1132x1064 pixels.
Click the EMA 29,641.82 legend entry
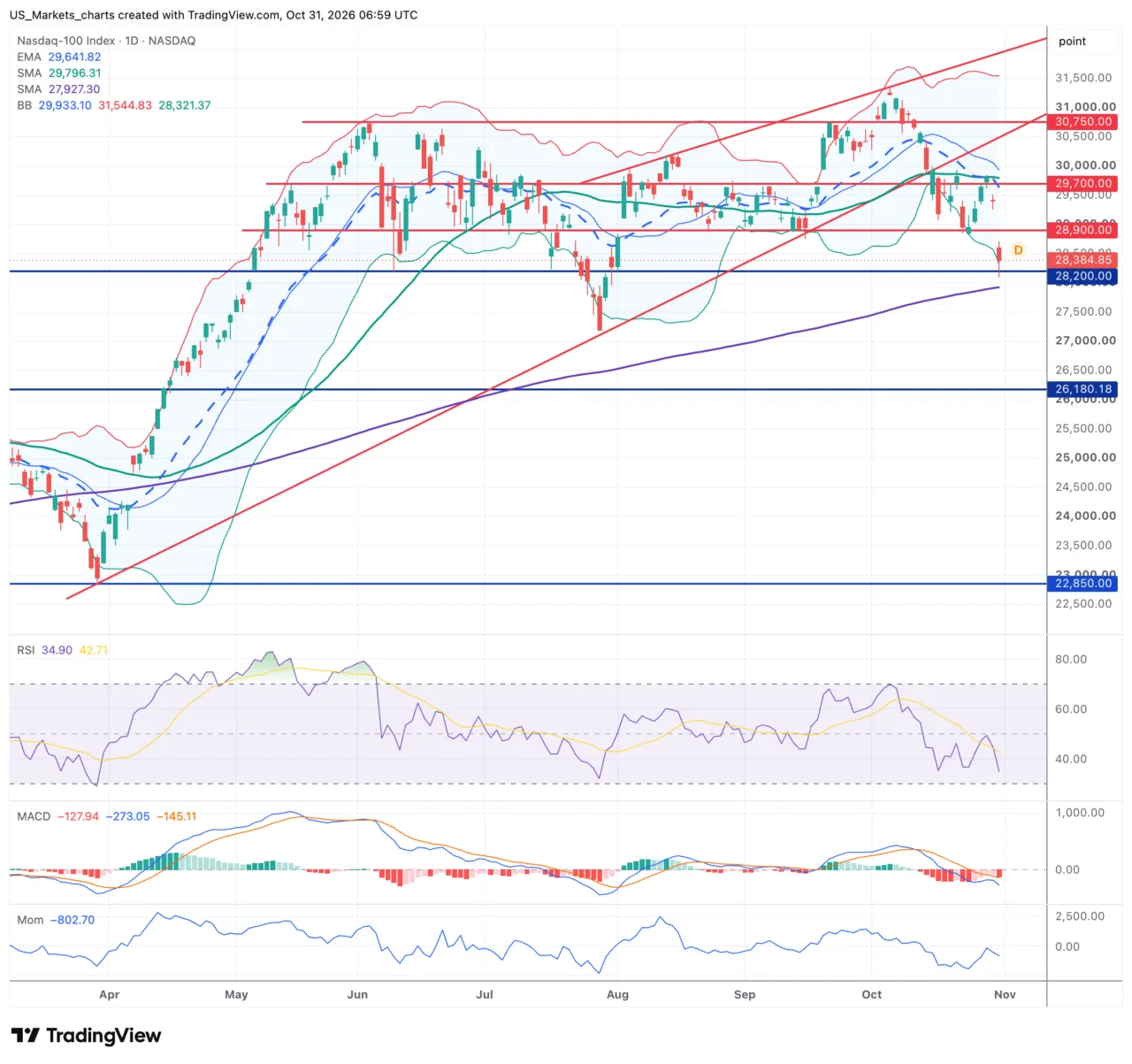pyautogui.click(x=59, y=57)
